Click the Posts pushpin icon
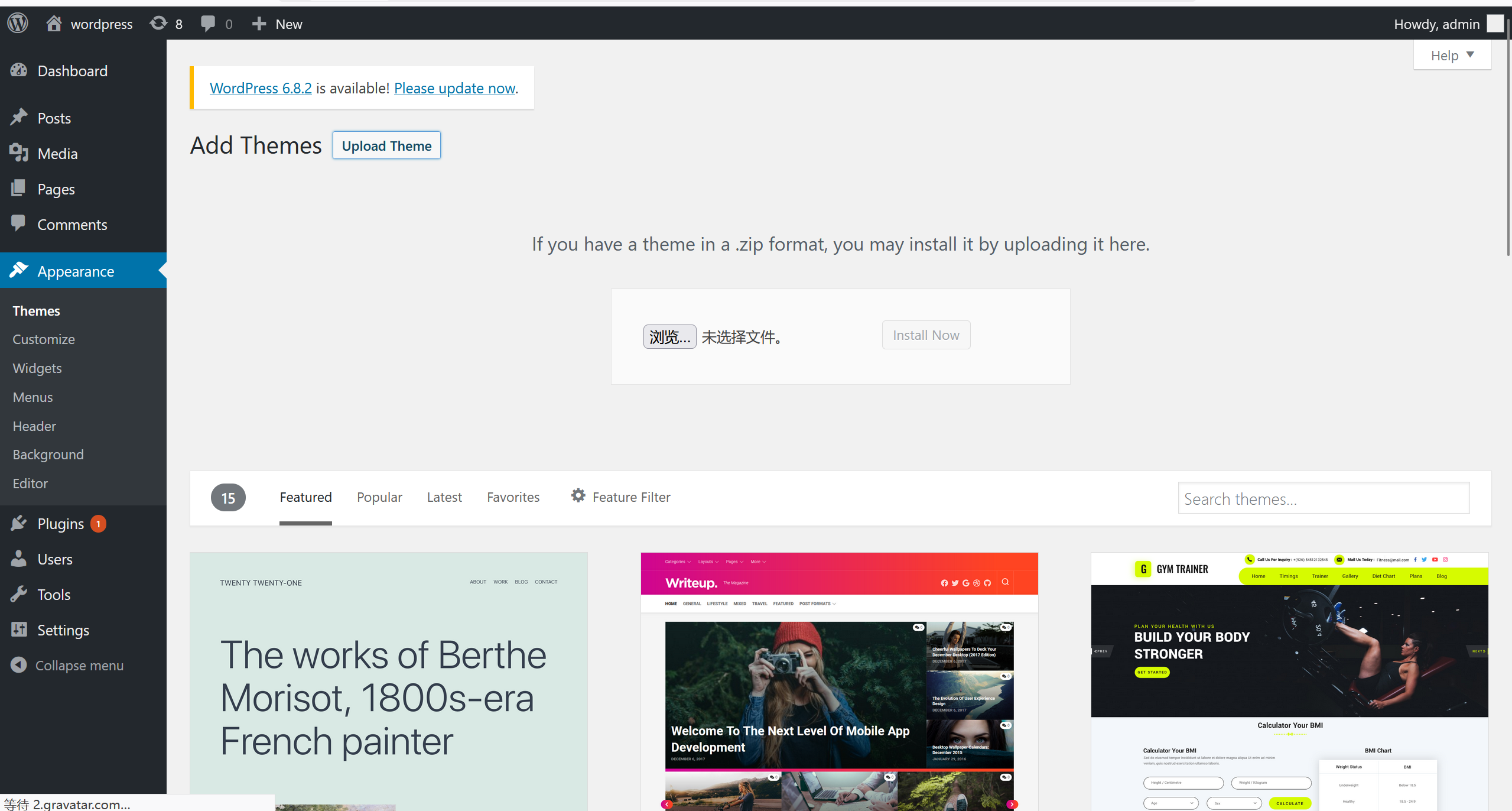 (19, 118)
